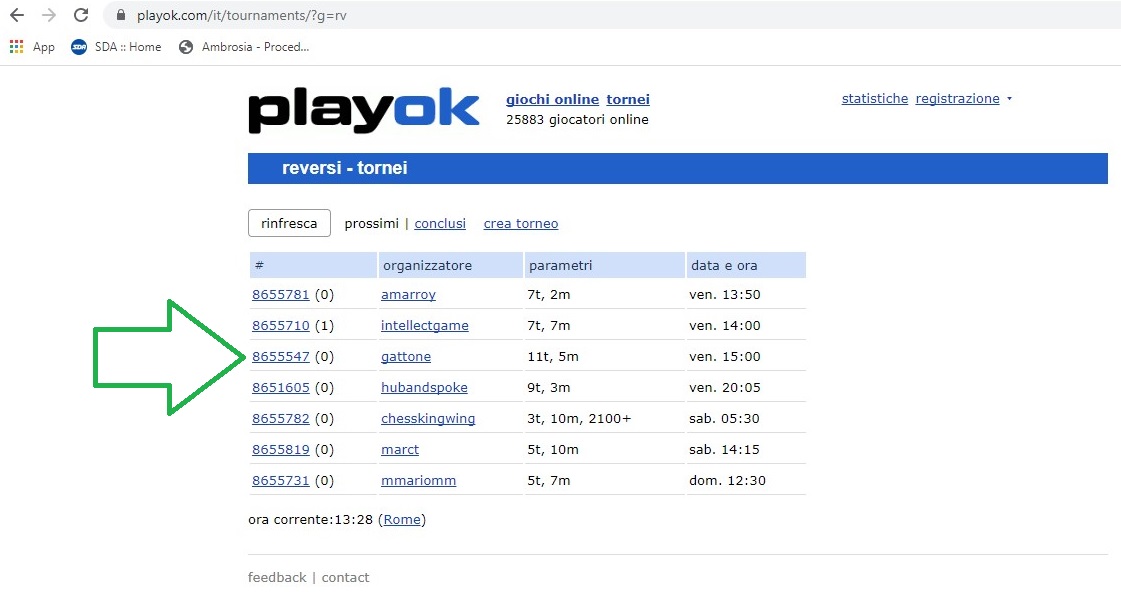Open feedback link in footer
1121x601 pixels.
click(277, 577)
